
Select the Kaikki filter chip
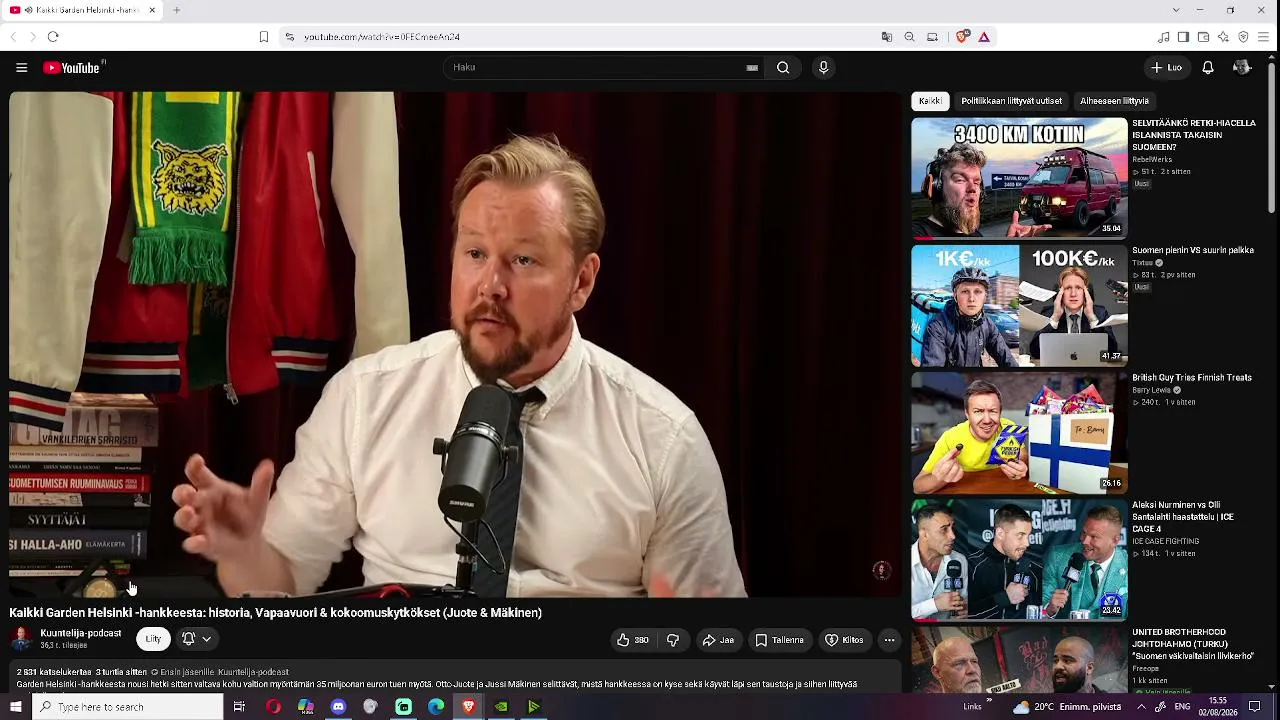pos(930,101)
